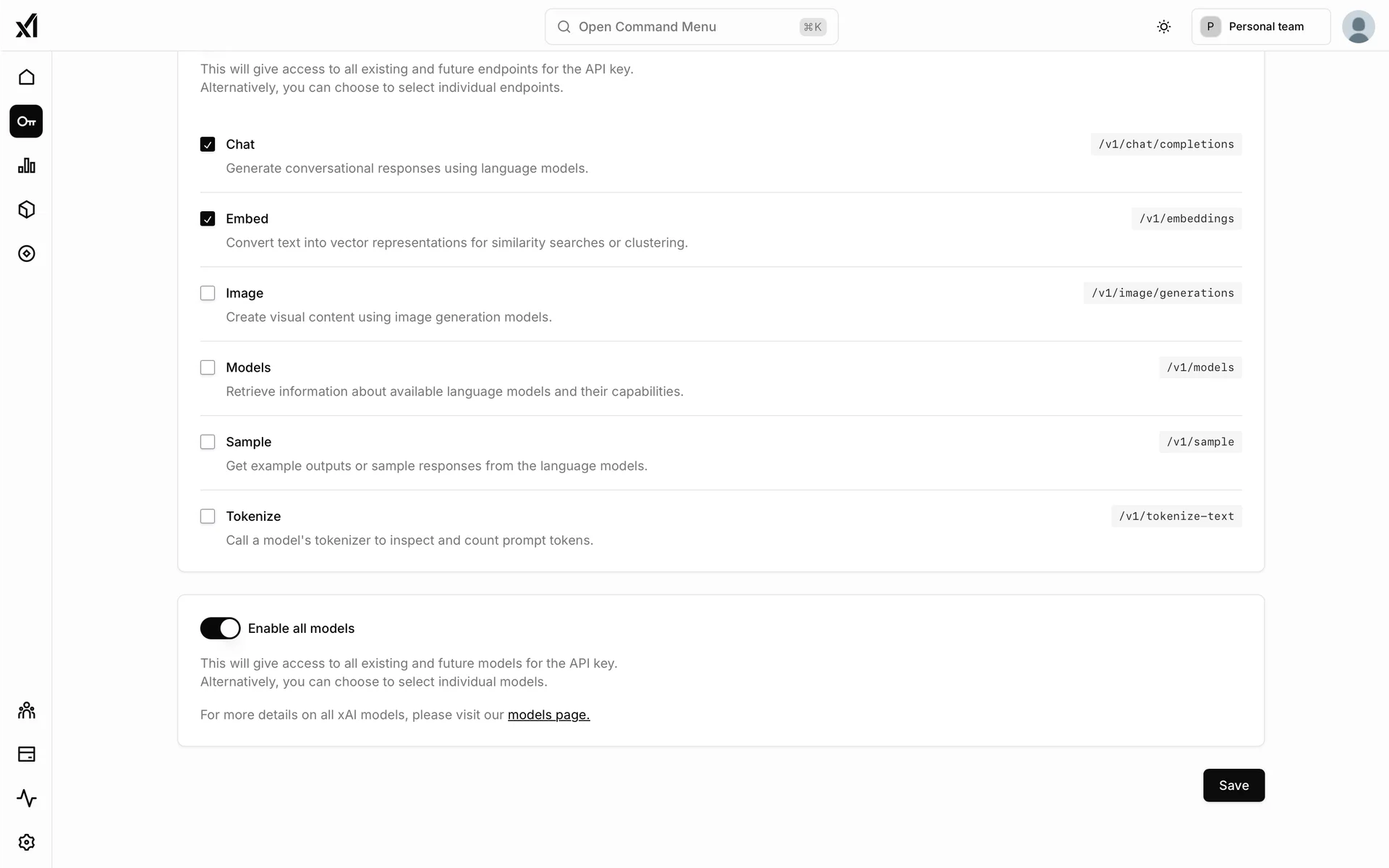Open the Personal team switcher
Image resolution: width=1389 pixels, height=868 pixels.
[x=1260, y=27]
